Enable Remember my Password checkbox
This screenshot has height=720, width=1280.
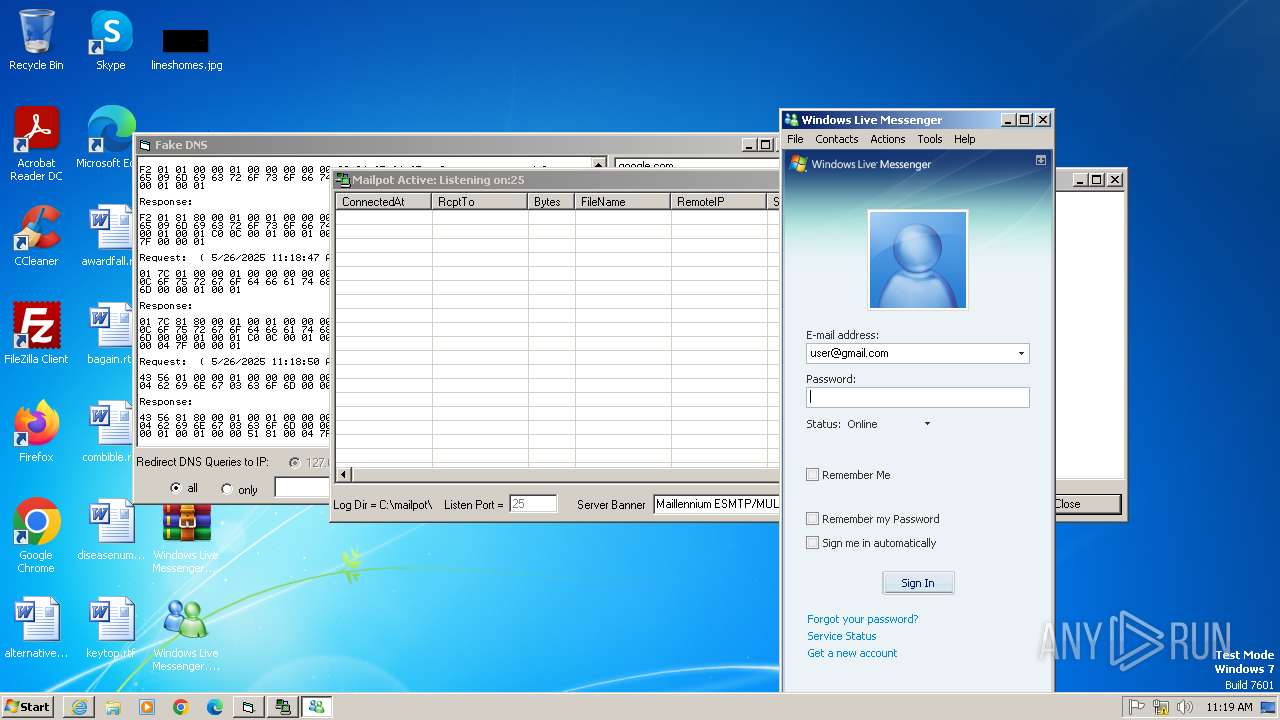point(813,519)
